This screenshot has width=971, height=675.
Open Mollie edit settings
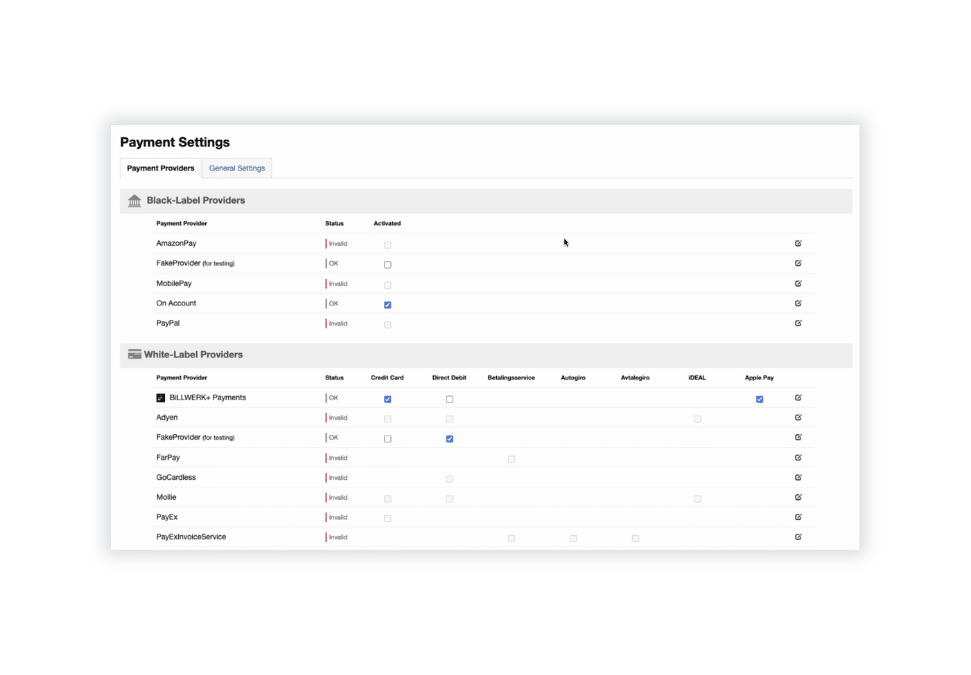[798, 497]
